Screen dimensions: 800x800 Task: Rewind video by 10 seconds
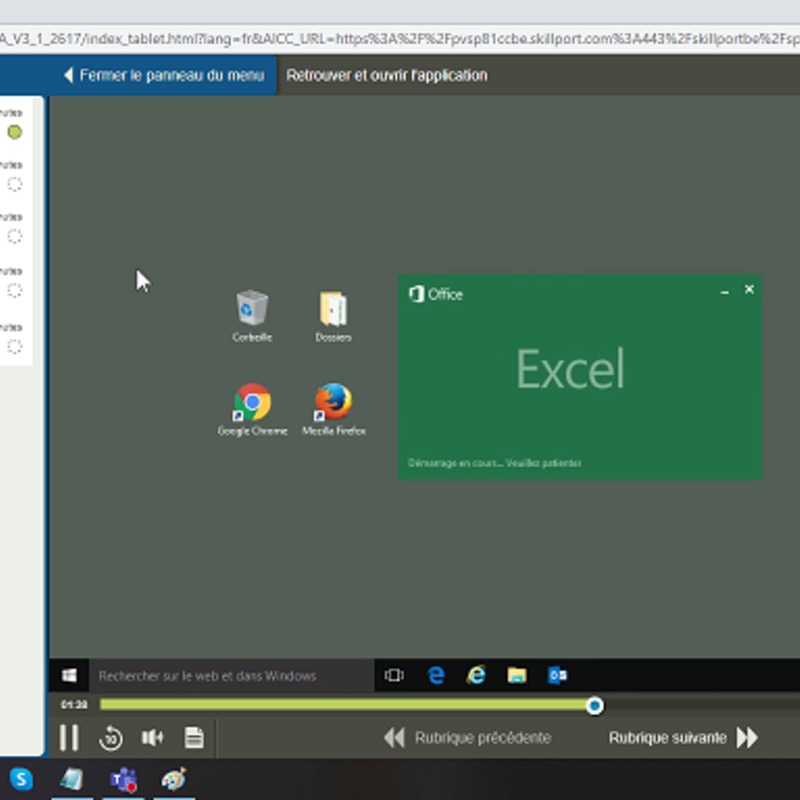(x=111, y=738)
